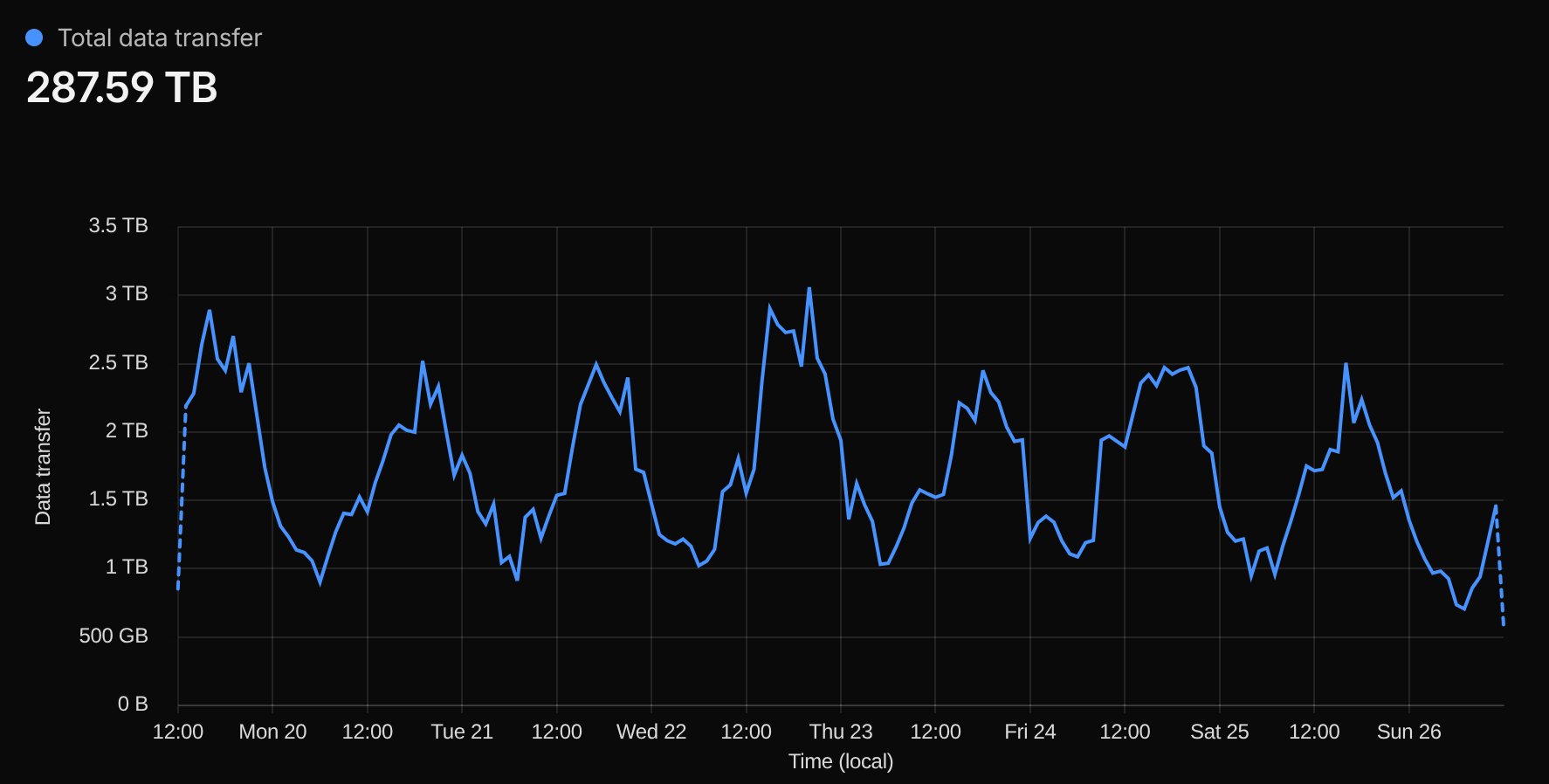Click the 'Wed 22' x-axis label
The width and height of the screenshot is (1549, 784).
click(x=651, y=732)
